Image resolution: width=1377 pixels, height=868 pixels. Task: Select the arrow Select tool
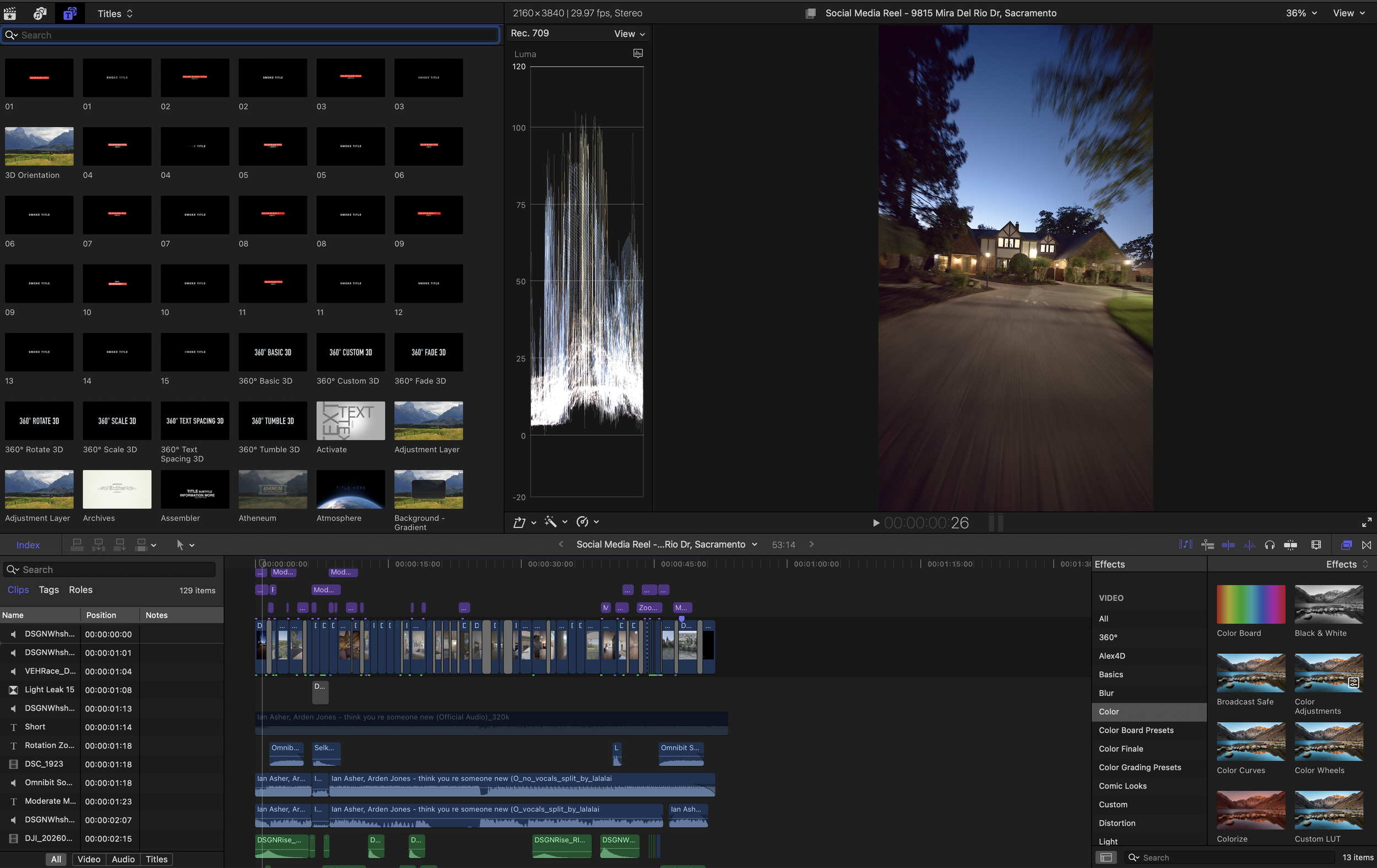pos(180,544)
